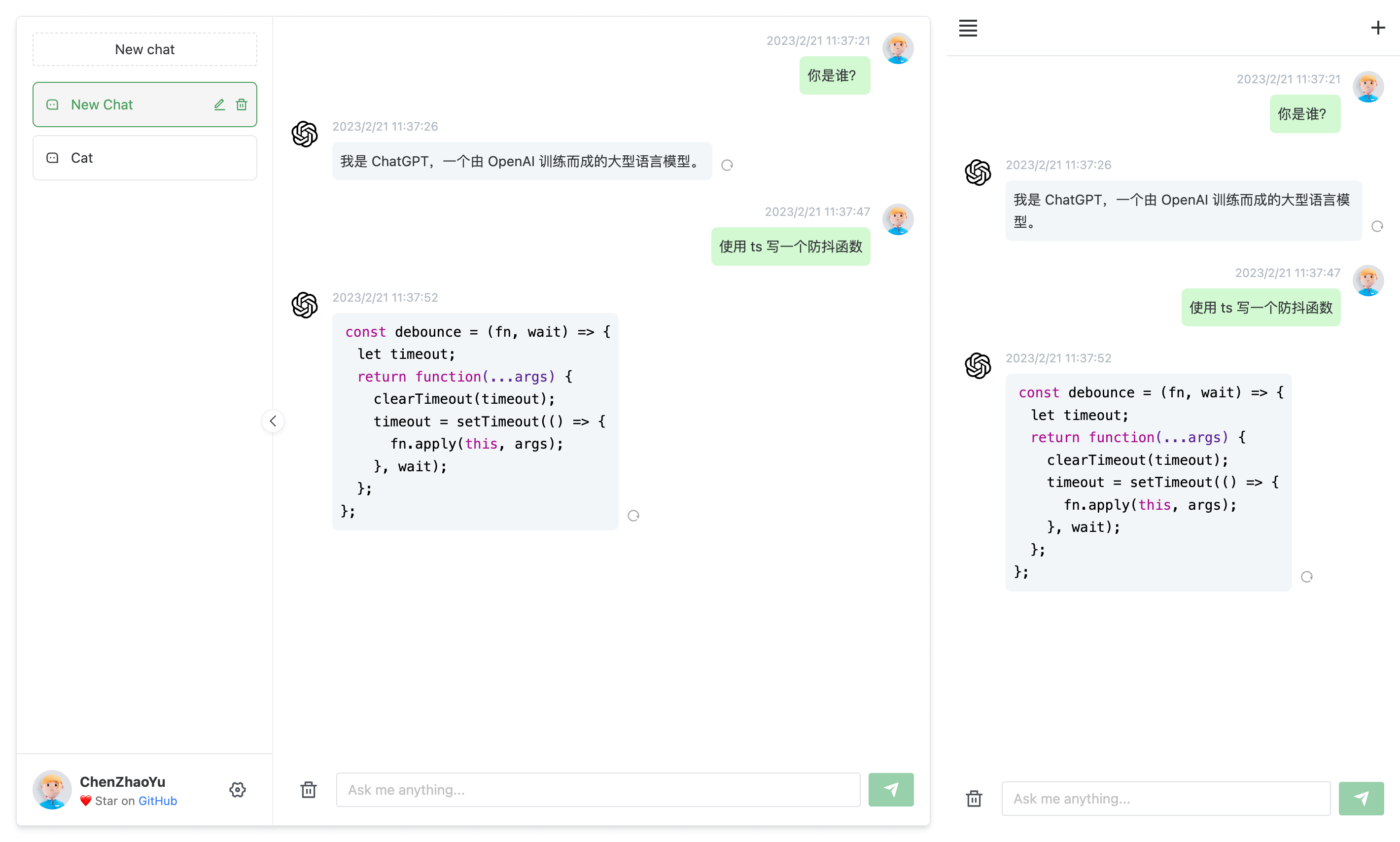Delete the New Chat conversation
1400x842 pixels.
pos(242,105)
